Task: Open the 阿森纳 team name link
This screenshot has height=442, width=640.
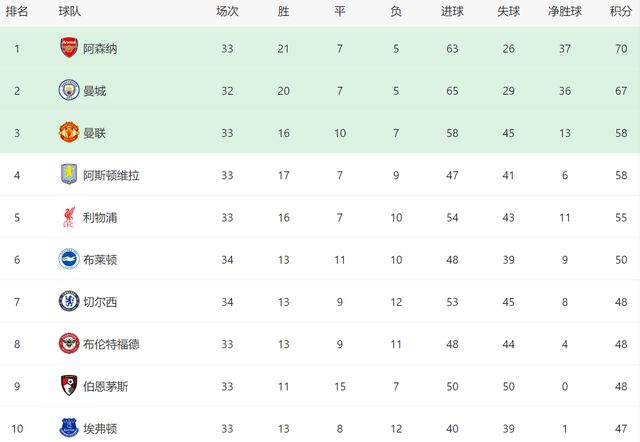Action: click(x=100, y=48)
